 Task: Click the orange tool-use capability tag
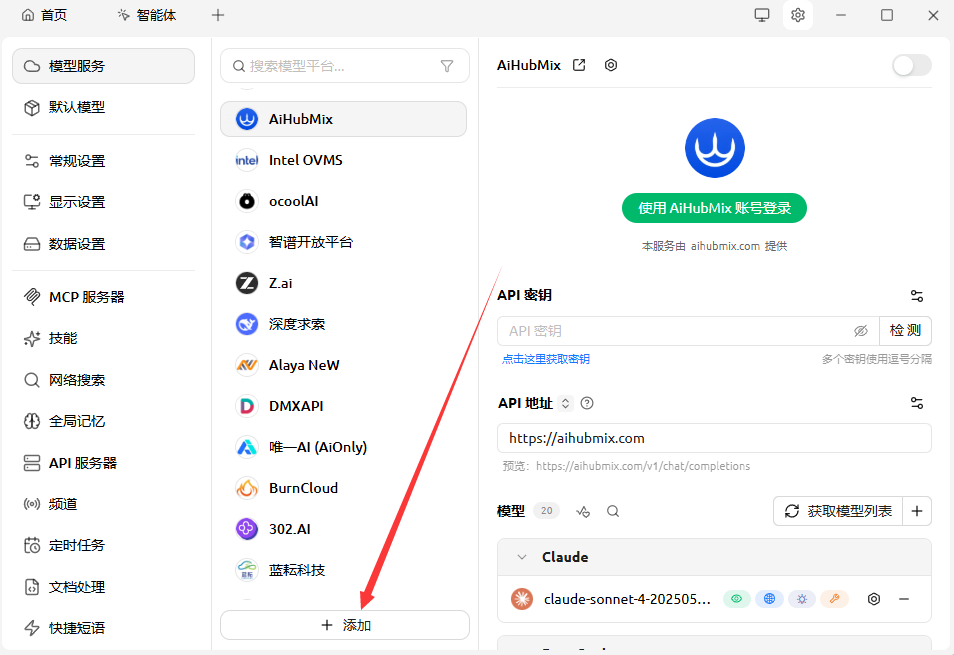click(x=834, y=599)
